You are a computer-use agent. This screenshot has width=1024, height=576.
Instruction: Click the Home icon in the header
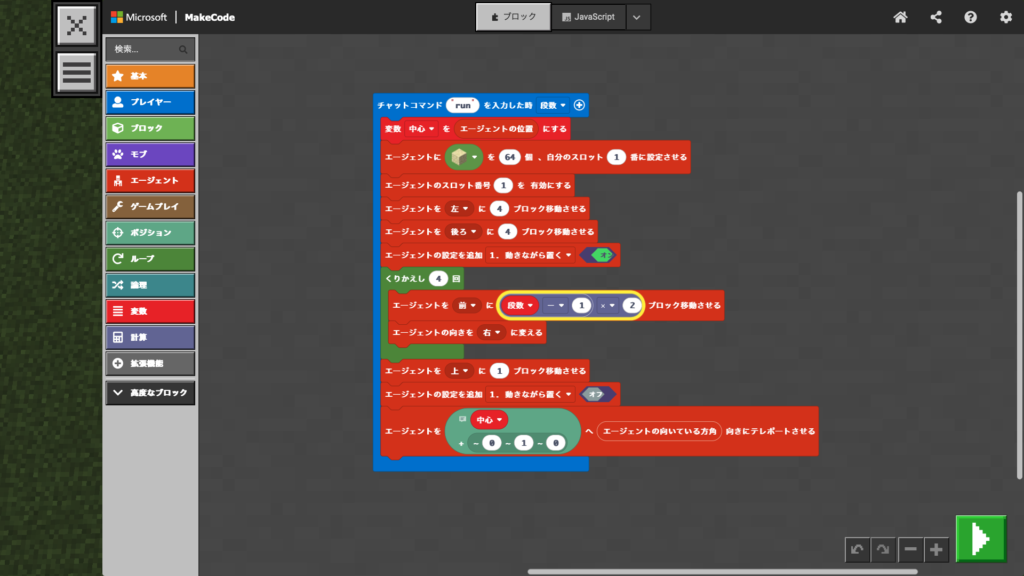tap(900, 17)
